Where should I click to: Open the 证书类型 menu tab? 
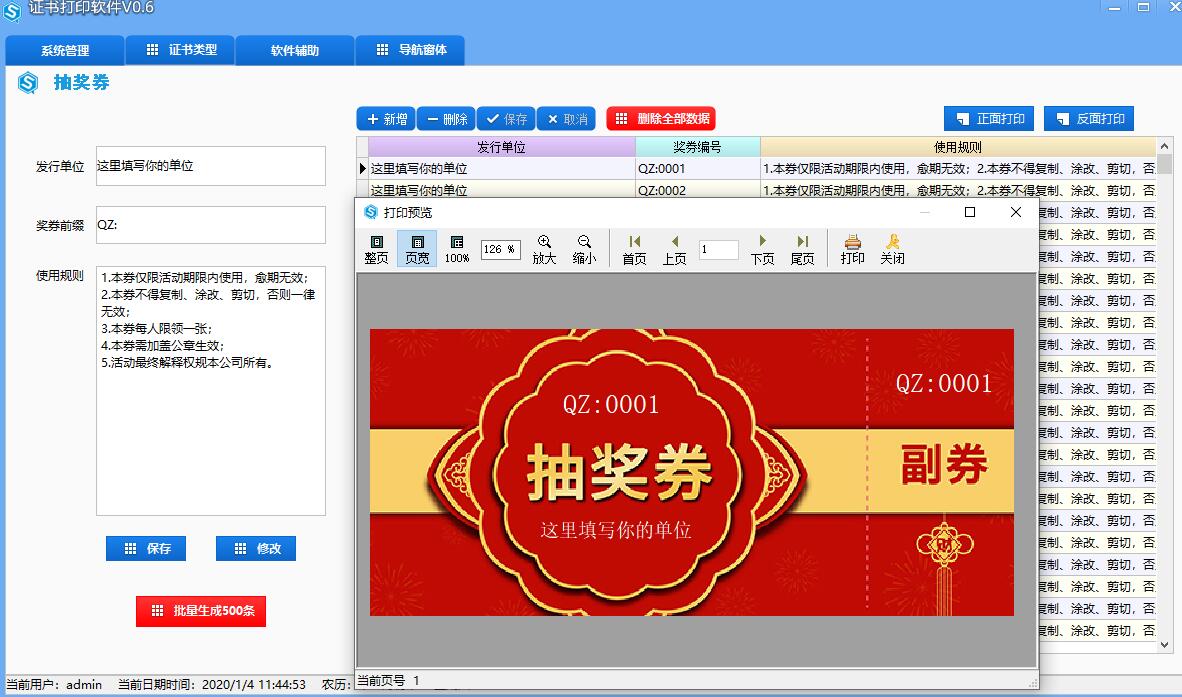pyautogui.click(x=180, y=50)
